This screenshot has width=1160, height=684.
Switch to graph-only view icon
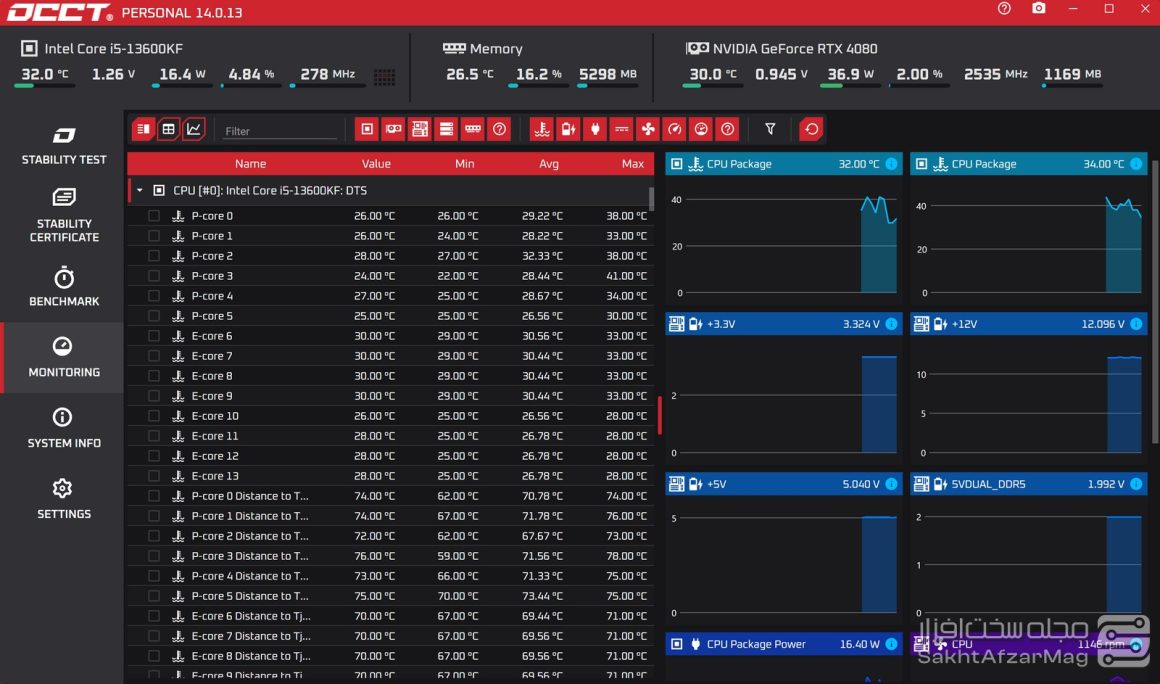[x=194, y=129]
